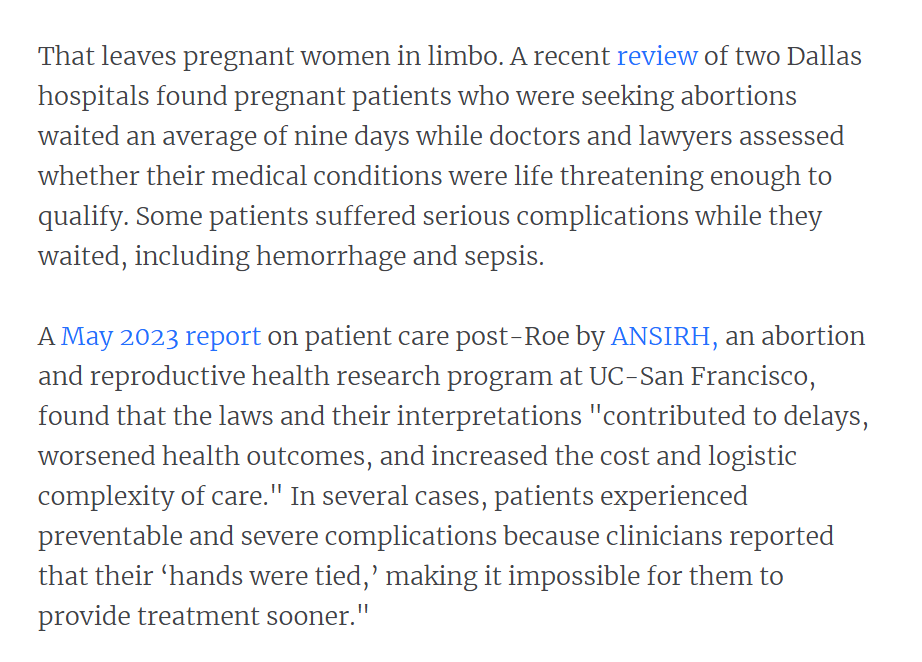Click the words 'worsened health outcomes'
Image resolution: width=922 pixels, height=662 pixels.
[x=202, y=457]
